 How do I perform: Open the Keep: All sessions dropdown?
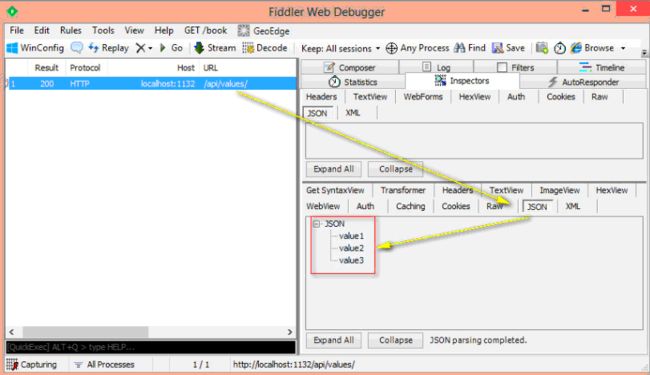coord(340,48)
